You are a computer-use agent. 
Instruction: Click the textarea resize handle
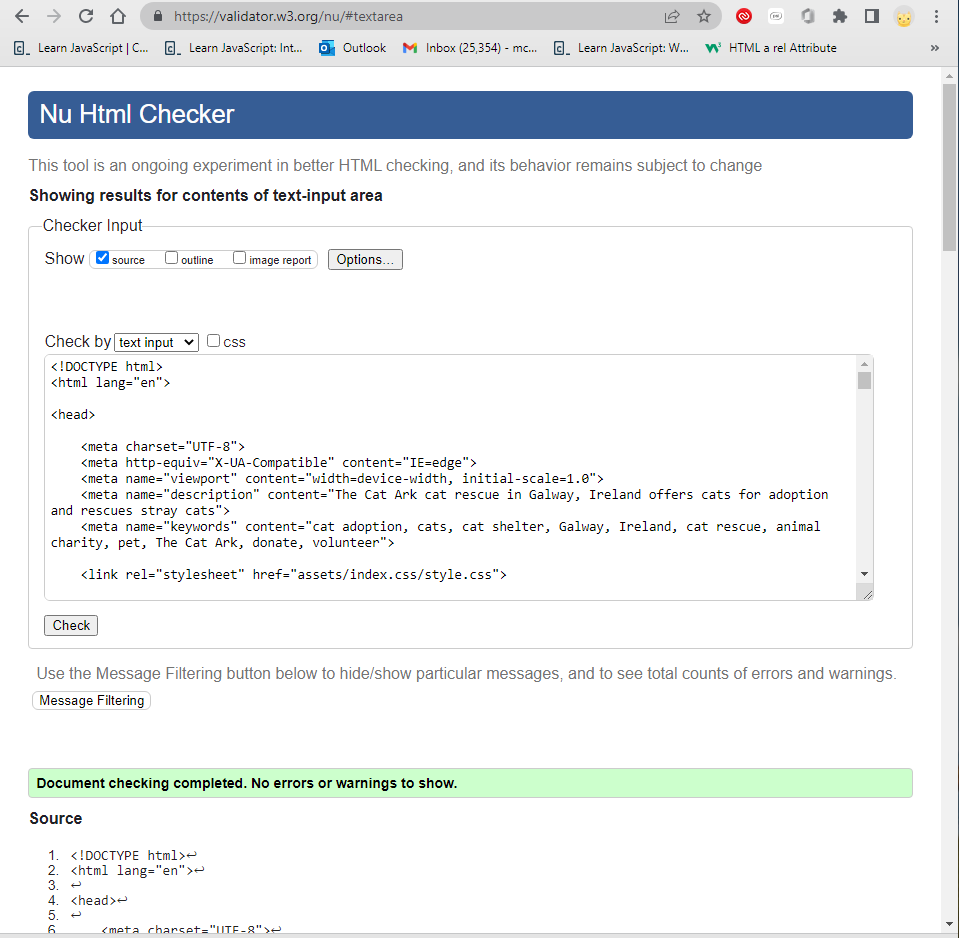(867, 594)
